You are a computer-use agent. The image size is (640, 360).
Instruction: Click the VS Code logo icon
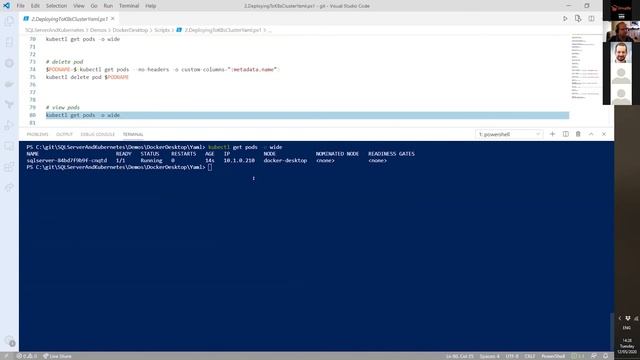pyautogui.click(x=6, y=6)
